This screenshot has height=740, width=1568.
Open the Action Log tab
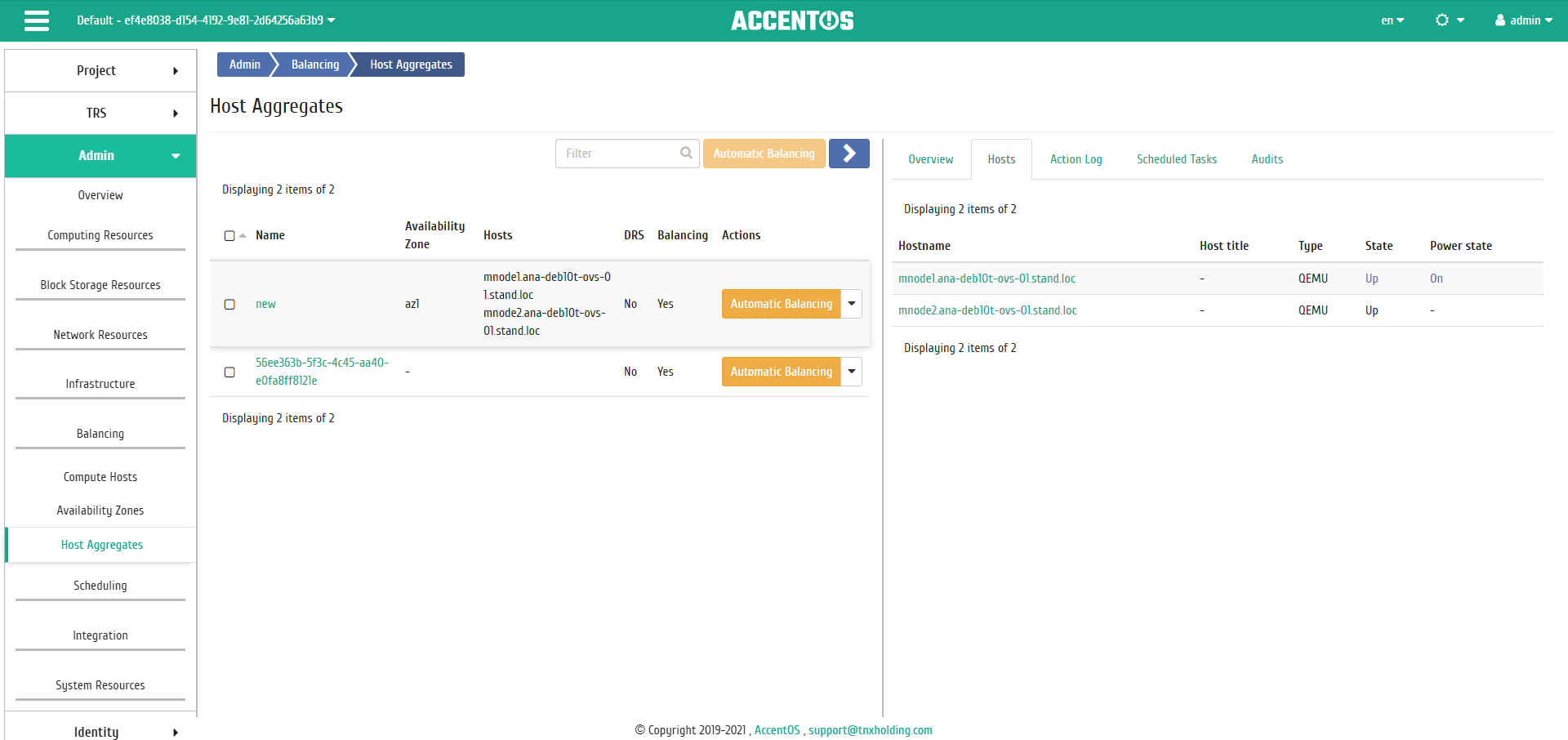pos(1076,159)
